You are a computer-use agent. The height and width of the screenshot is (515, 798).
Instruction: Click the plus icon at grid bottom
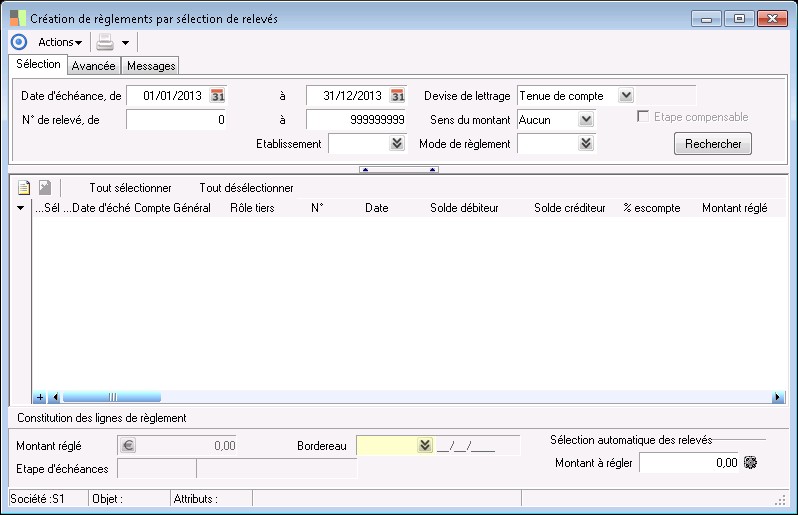tap(40, 397)
